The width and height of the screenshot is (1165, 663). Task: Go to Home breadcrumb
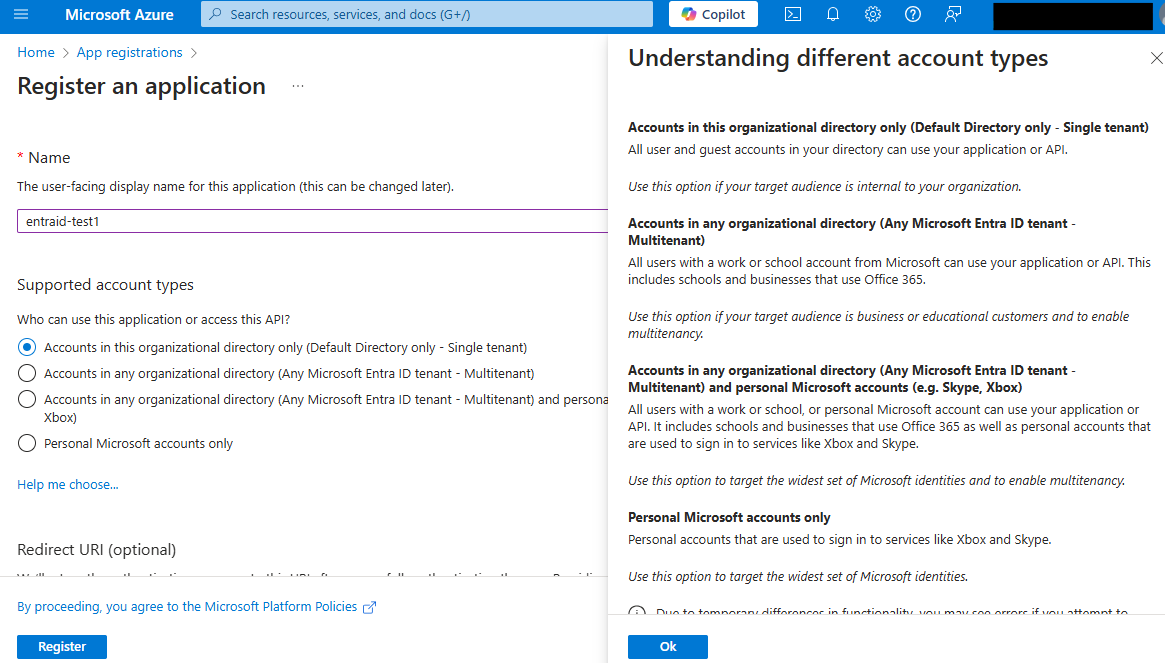(36, 52)
